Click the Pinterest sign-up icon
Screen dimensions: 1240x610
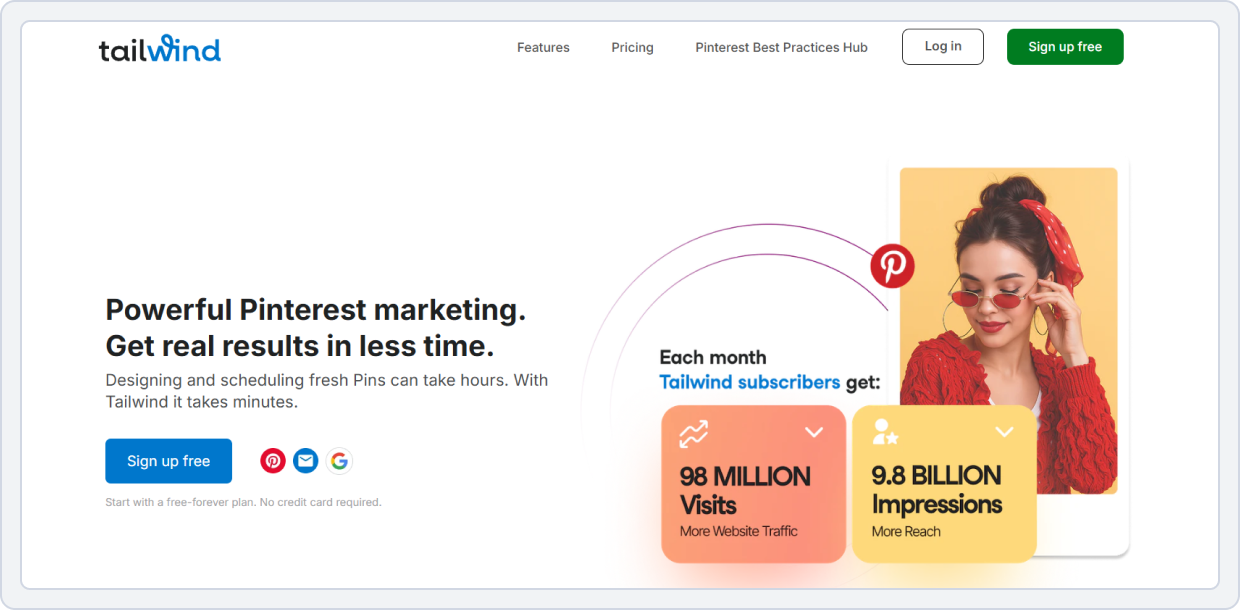(x=273, y=461)
